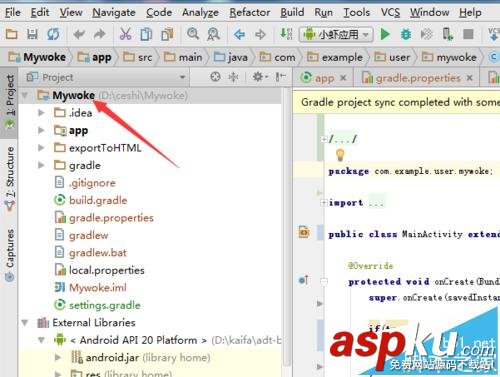Image resolution: width=500 pixels, height=377 pixels.
Task: Open the File menu
Action: pos(13,12)
